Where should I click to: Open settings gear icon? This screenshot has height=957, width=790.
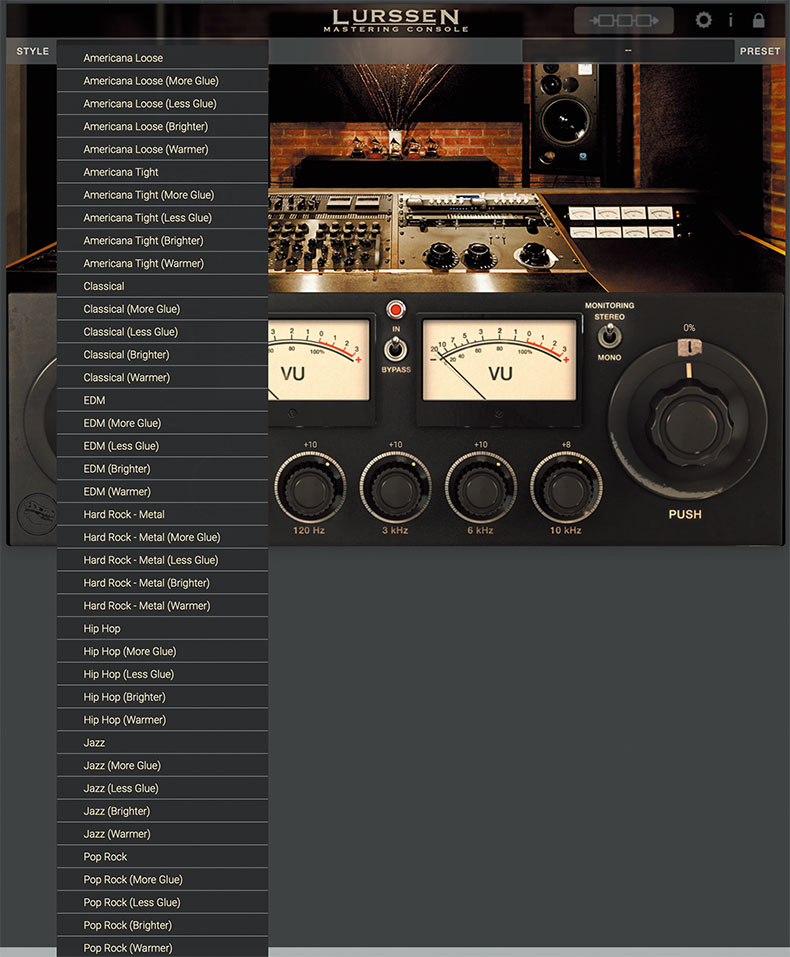(x=703, y=20)
